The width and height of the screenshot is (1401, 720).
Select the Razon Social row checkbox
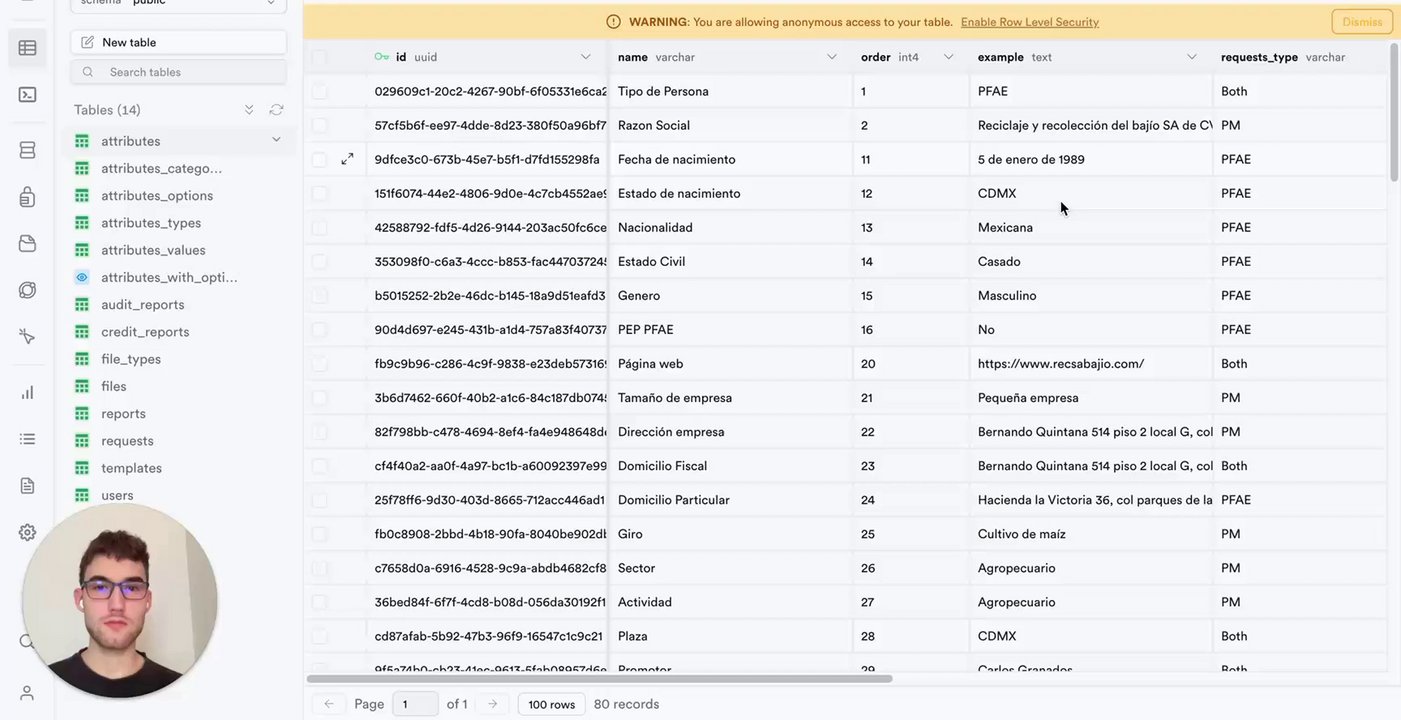coord(319,125)
